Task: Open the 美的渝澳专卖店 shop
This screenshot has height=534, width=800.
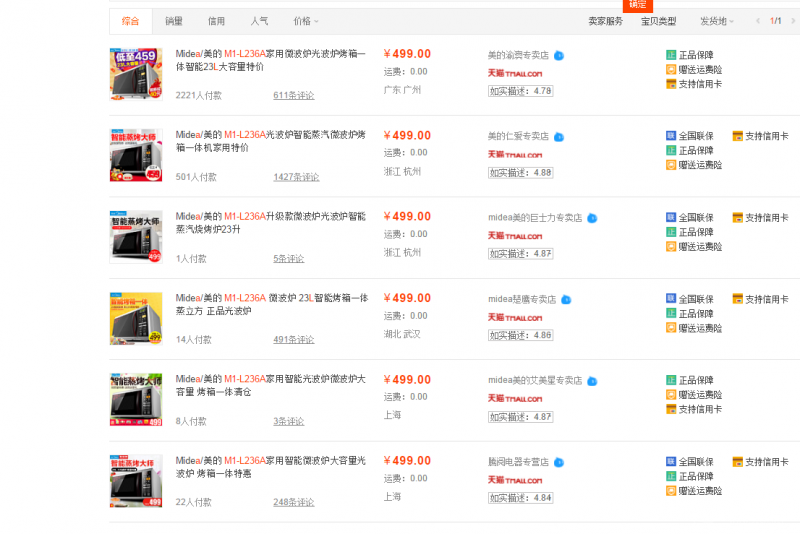Action: [x=518, y=55]
